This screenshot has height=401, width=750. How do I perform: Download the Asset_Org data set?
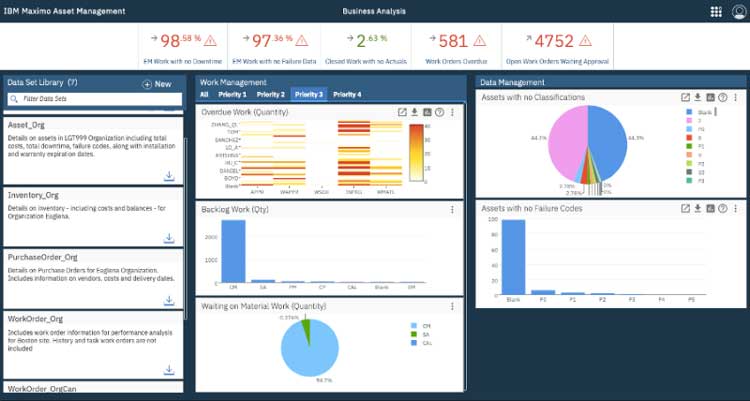click(x=169, y=176)
